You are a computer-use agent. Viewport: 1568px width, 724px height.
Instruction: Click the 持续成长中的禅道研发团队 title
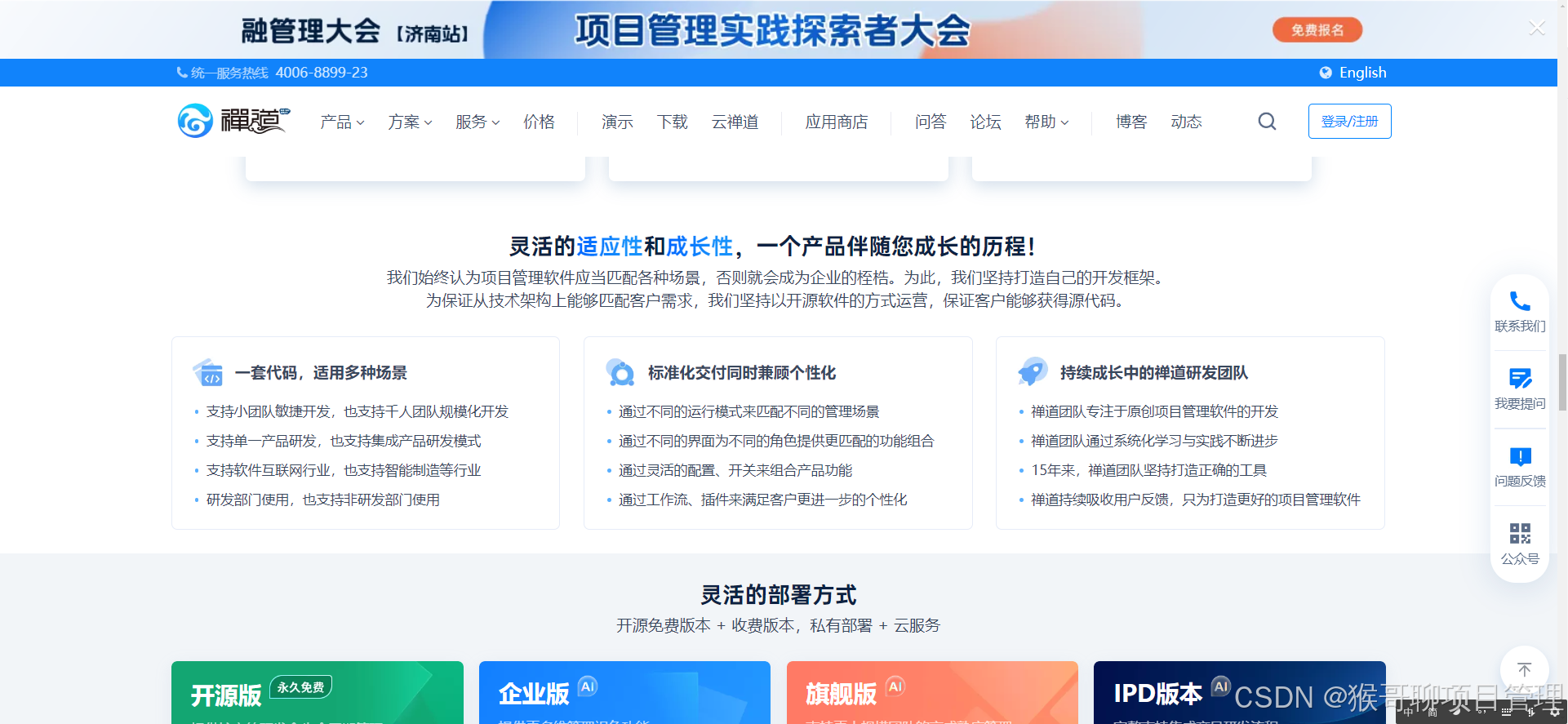(1154, 373)
